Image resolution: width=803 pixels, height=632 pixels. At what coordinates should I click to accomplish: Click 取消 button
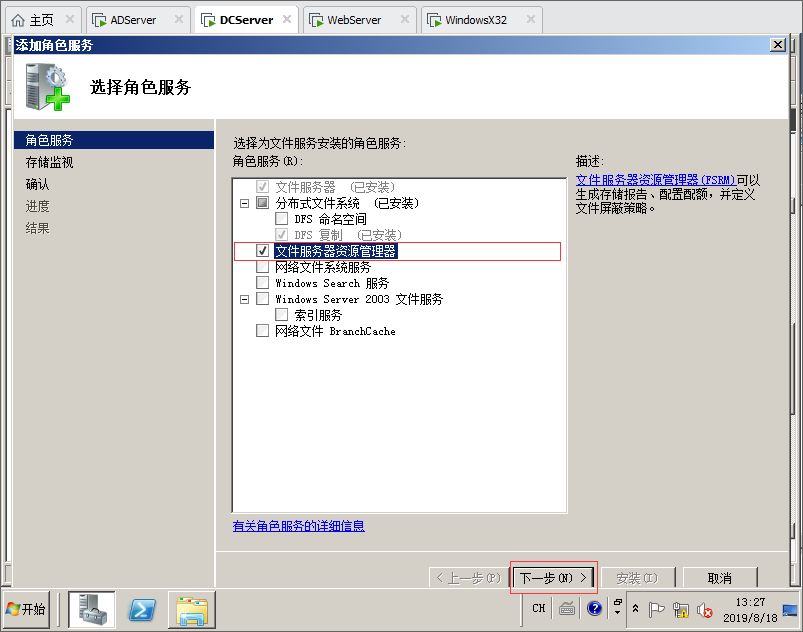point(720,578)
